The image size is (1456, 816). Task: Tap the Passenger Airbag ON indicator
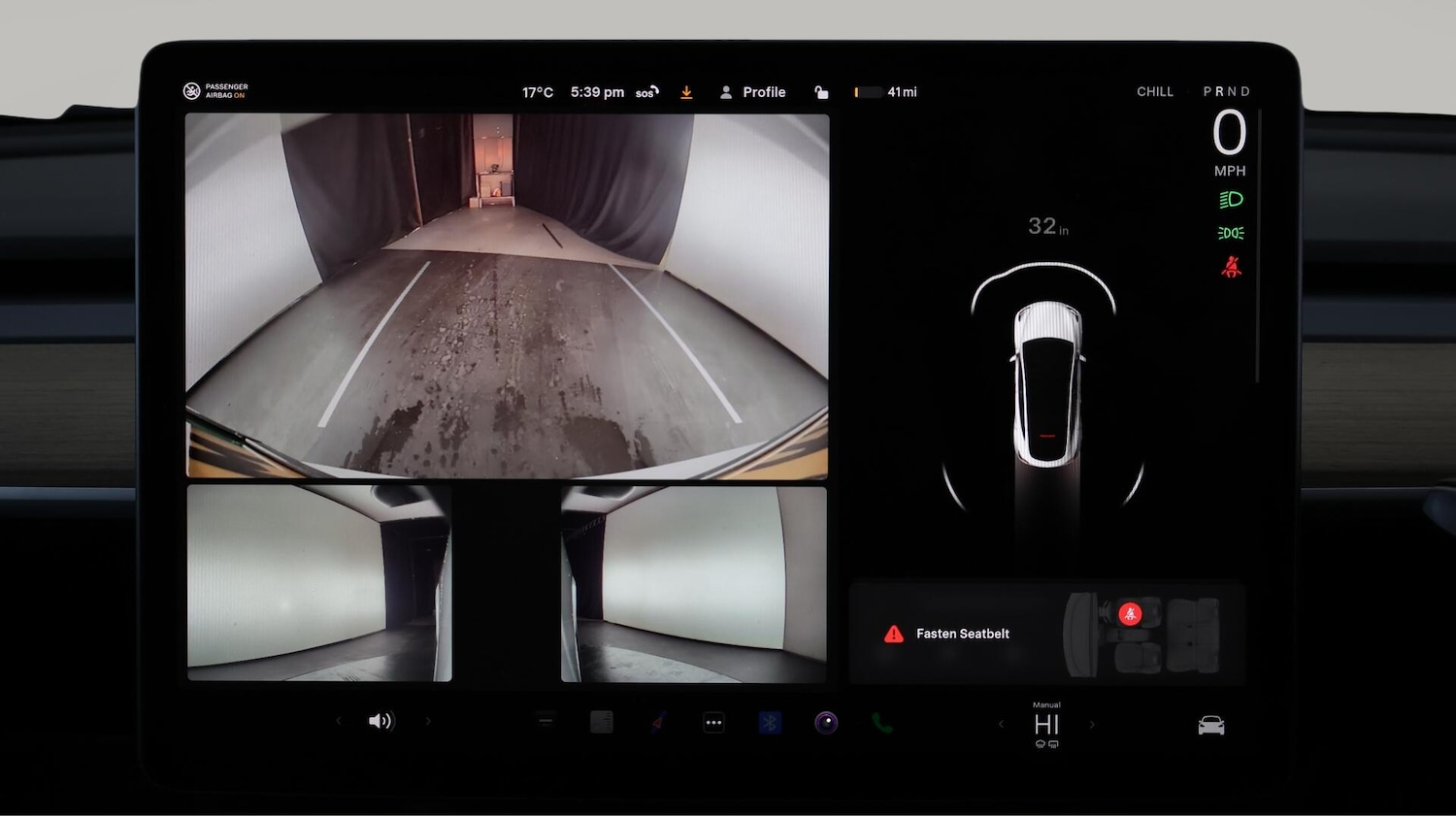(x=215, y=91)
